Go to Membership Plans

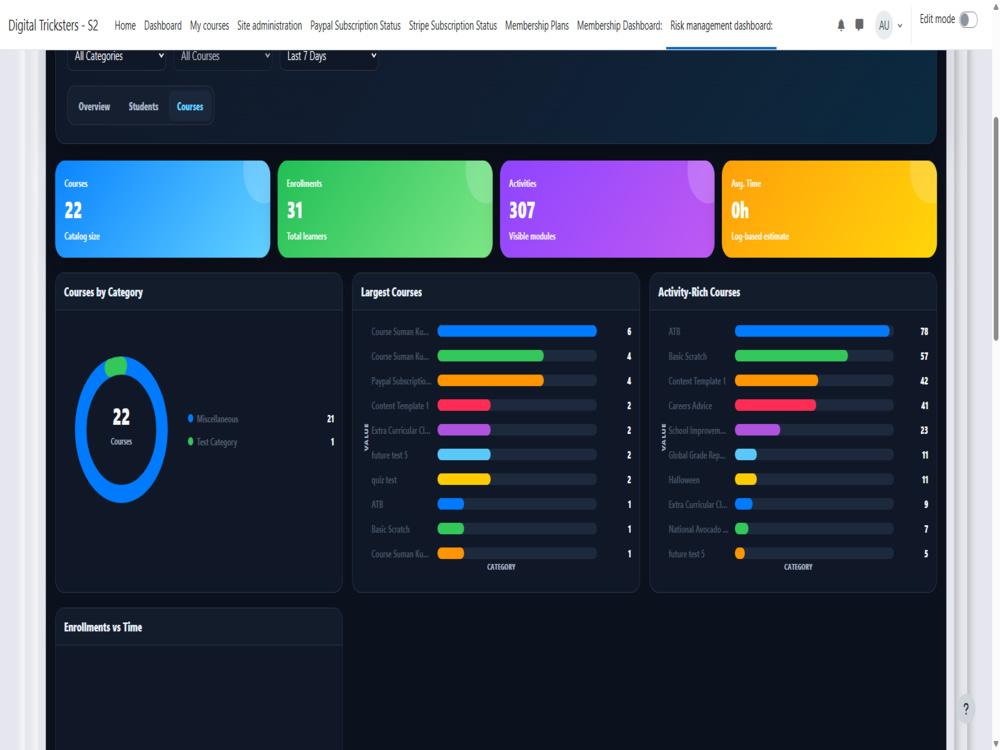[x=537, y=26]
